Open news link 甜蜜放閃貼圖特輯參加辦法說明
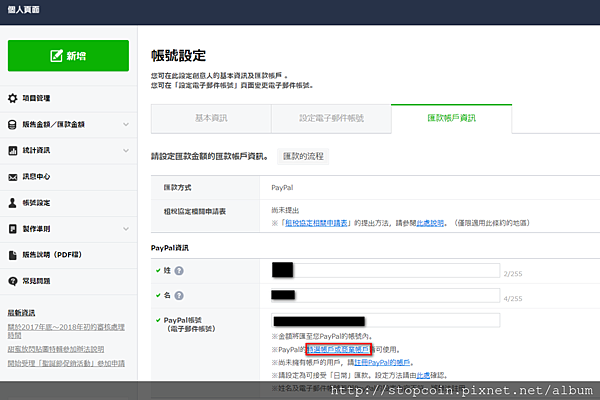 56,349
